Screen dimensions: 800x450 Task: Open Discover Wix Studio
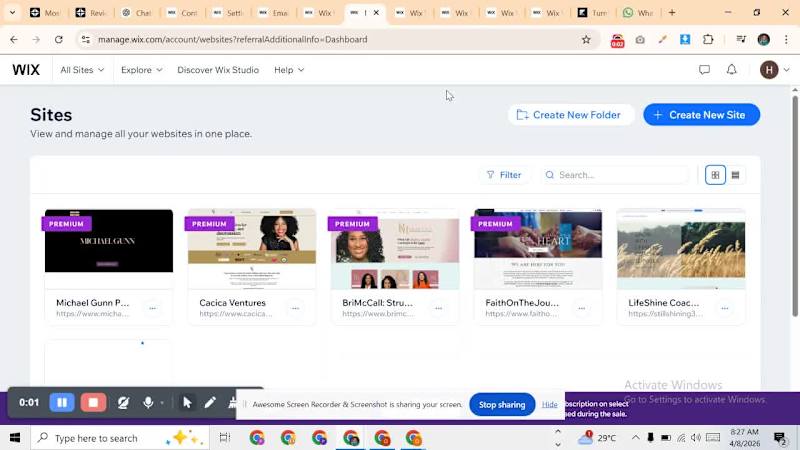[218, 70]
